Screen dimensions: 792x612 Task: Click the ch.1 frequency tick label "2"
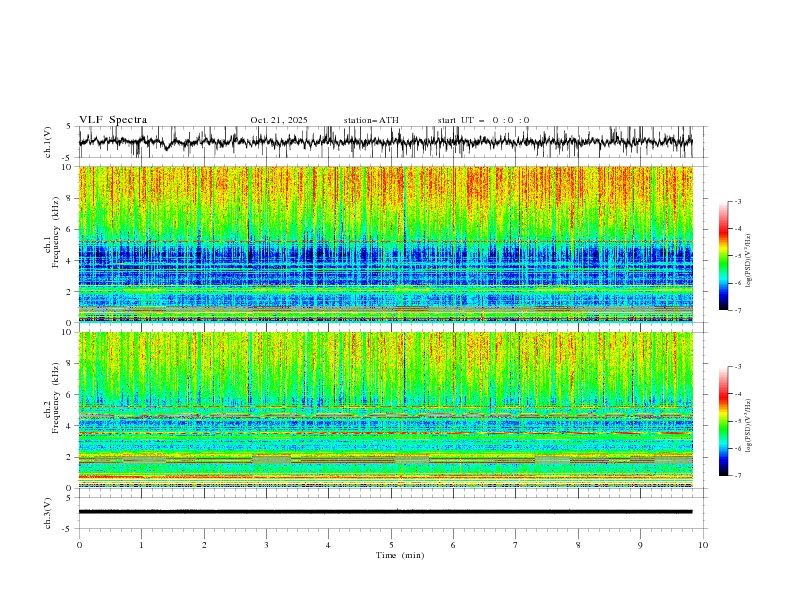pos(70,292)
